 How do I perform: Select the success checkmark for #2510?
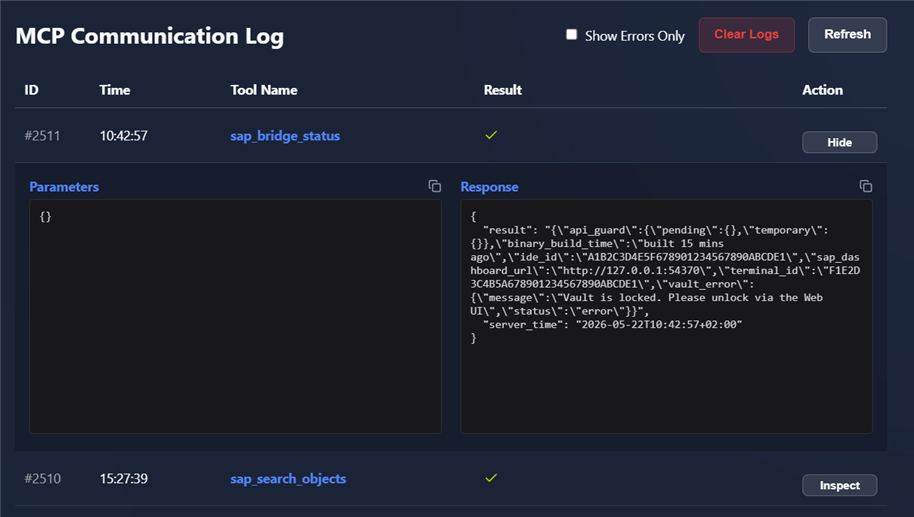click(x=491, y=478)
